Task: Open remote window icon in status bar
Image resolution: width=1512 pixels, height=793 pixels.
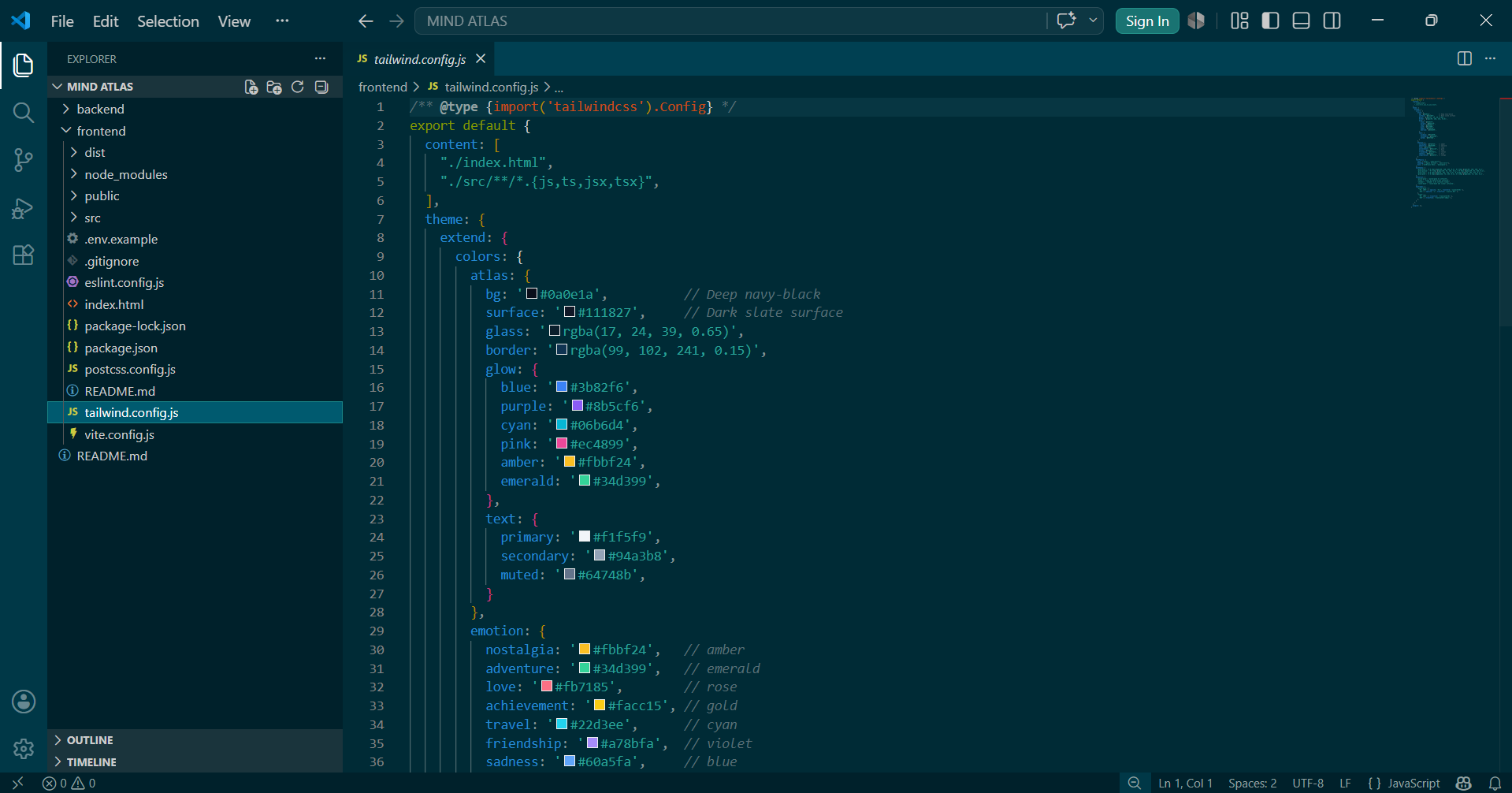Action: point(17,783)
